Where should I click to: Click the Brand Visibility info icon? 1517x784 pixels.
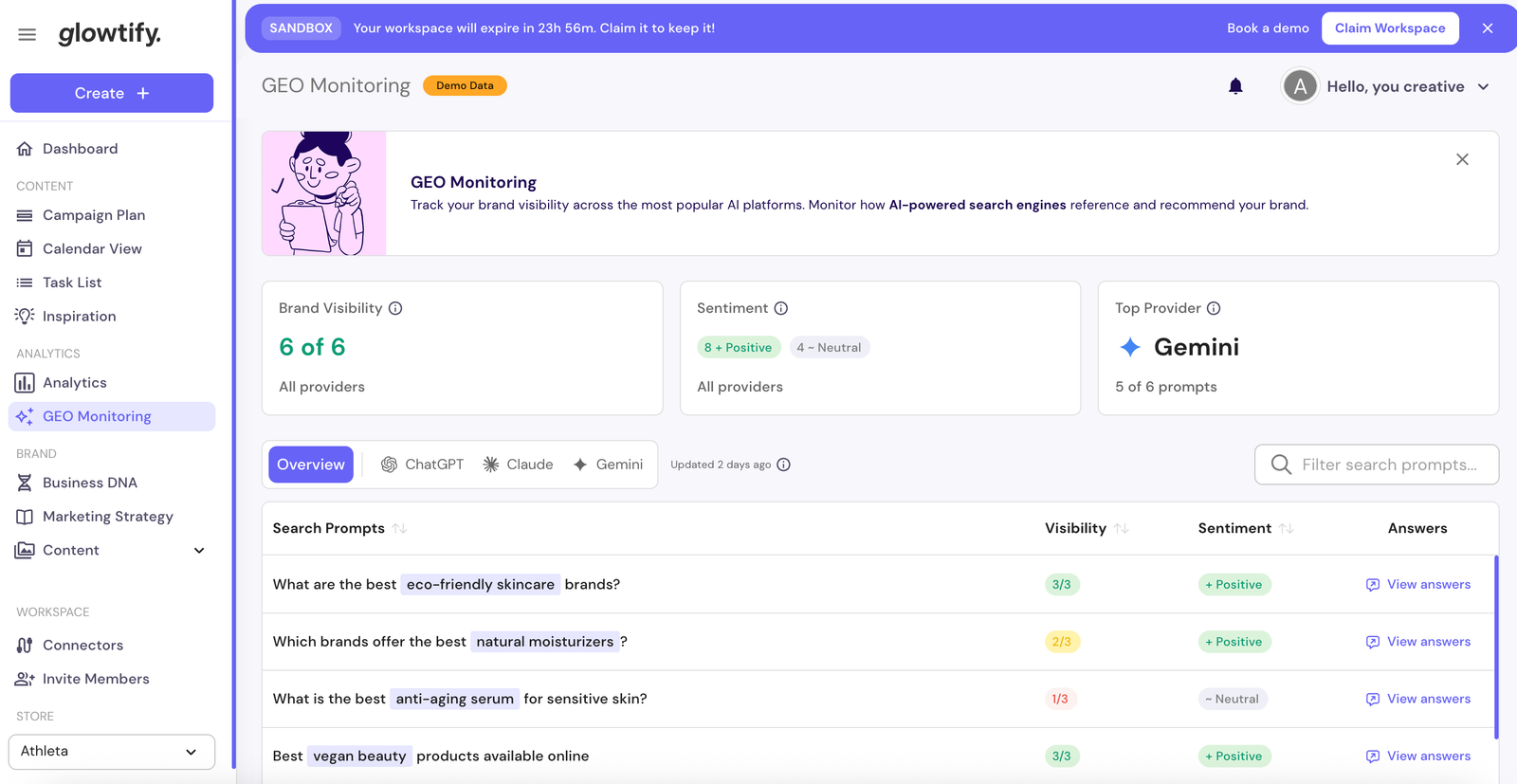pyautogui.click(x=395, y=308)
